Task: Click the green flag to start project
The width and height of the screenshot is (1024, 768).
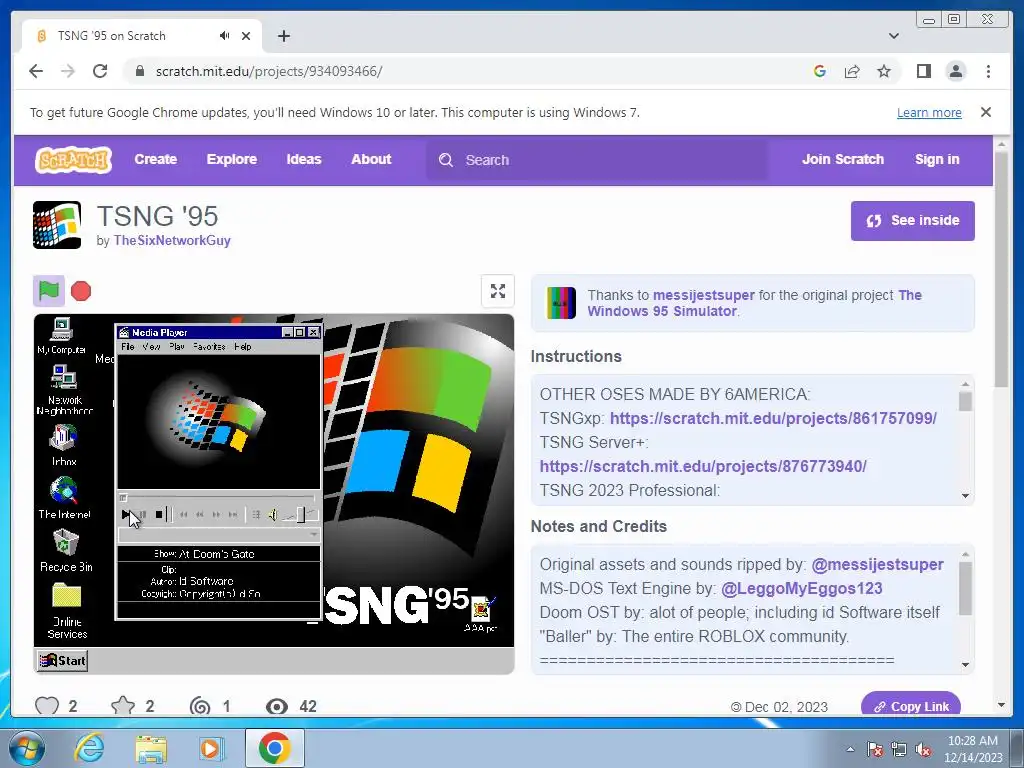Action: [49, 291]
